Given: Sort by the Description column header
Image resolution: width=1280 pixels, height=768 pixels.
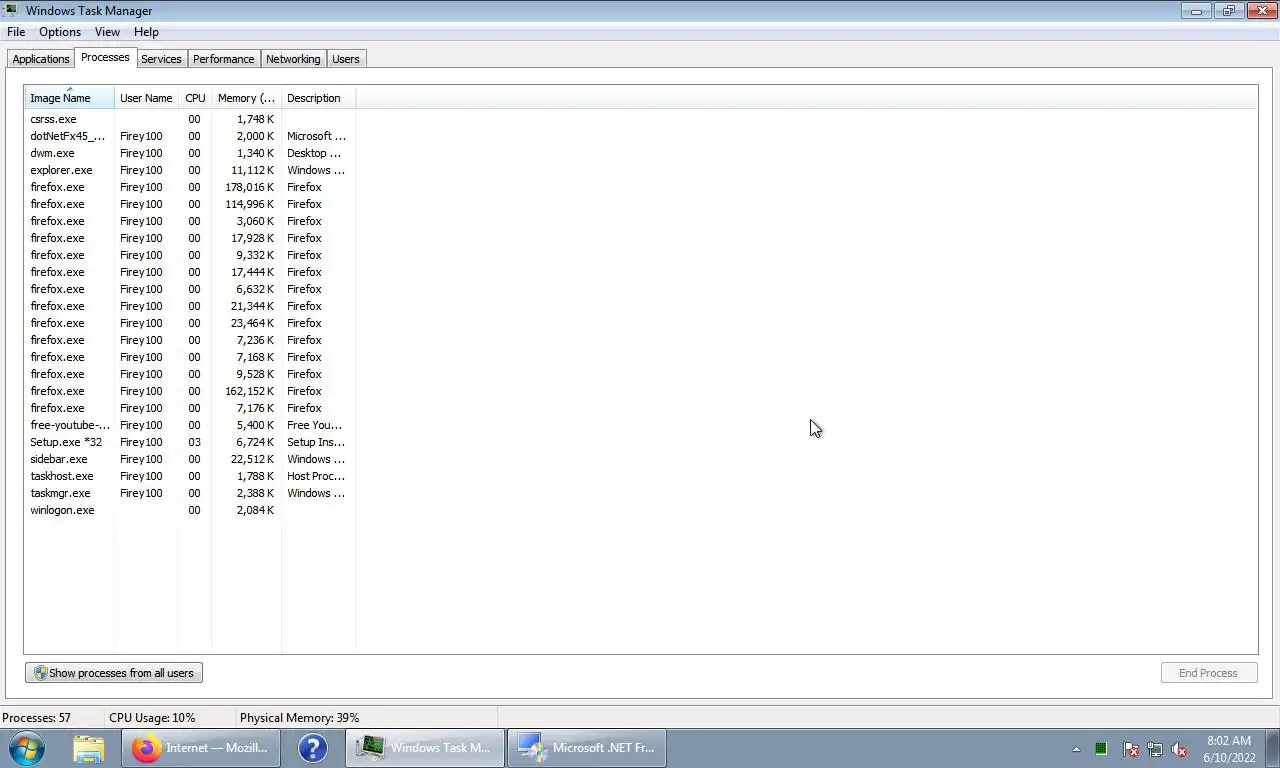Looking at the screenshot, I should tap(318, 98).
